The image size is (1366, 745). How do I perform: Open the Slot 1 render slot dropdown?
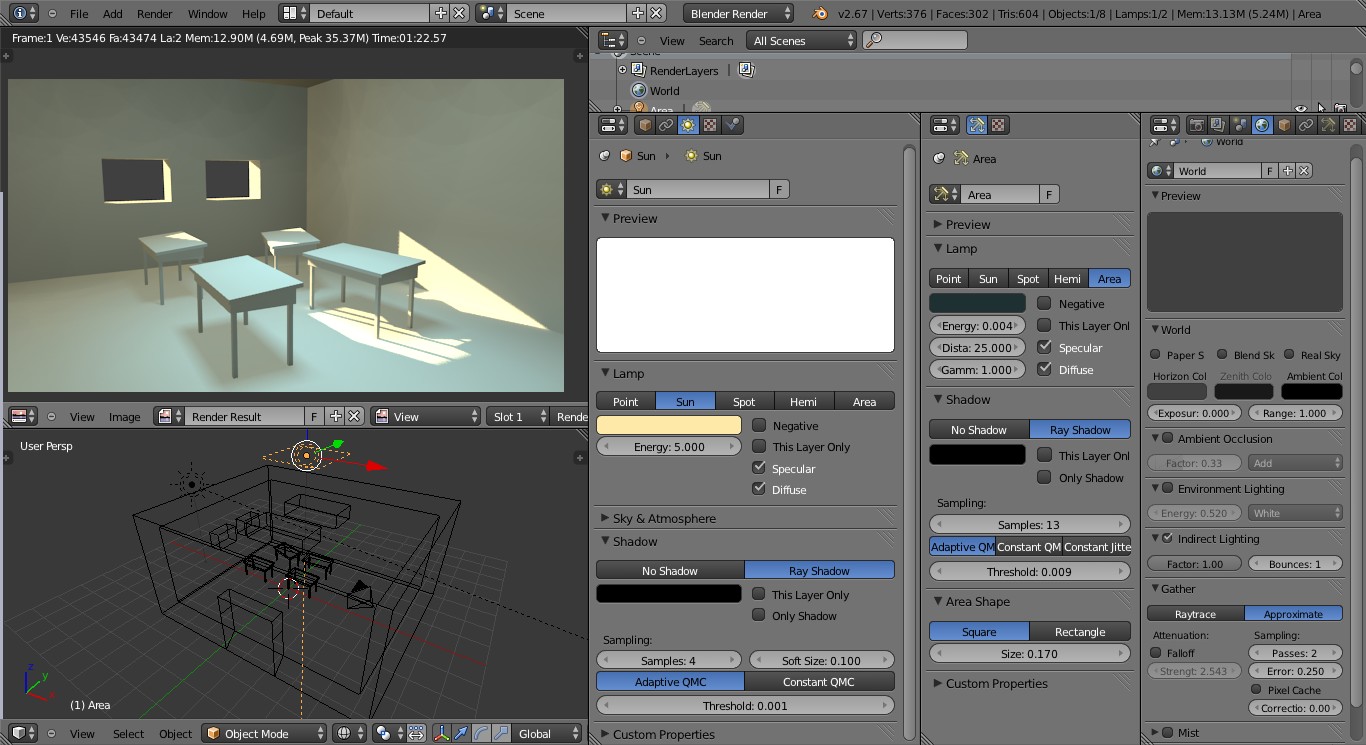pyautogui.click(x=518, y=416)
